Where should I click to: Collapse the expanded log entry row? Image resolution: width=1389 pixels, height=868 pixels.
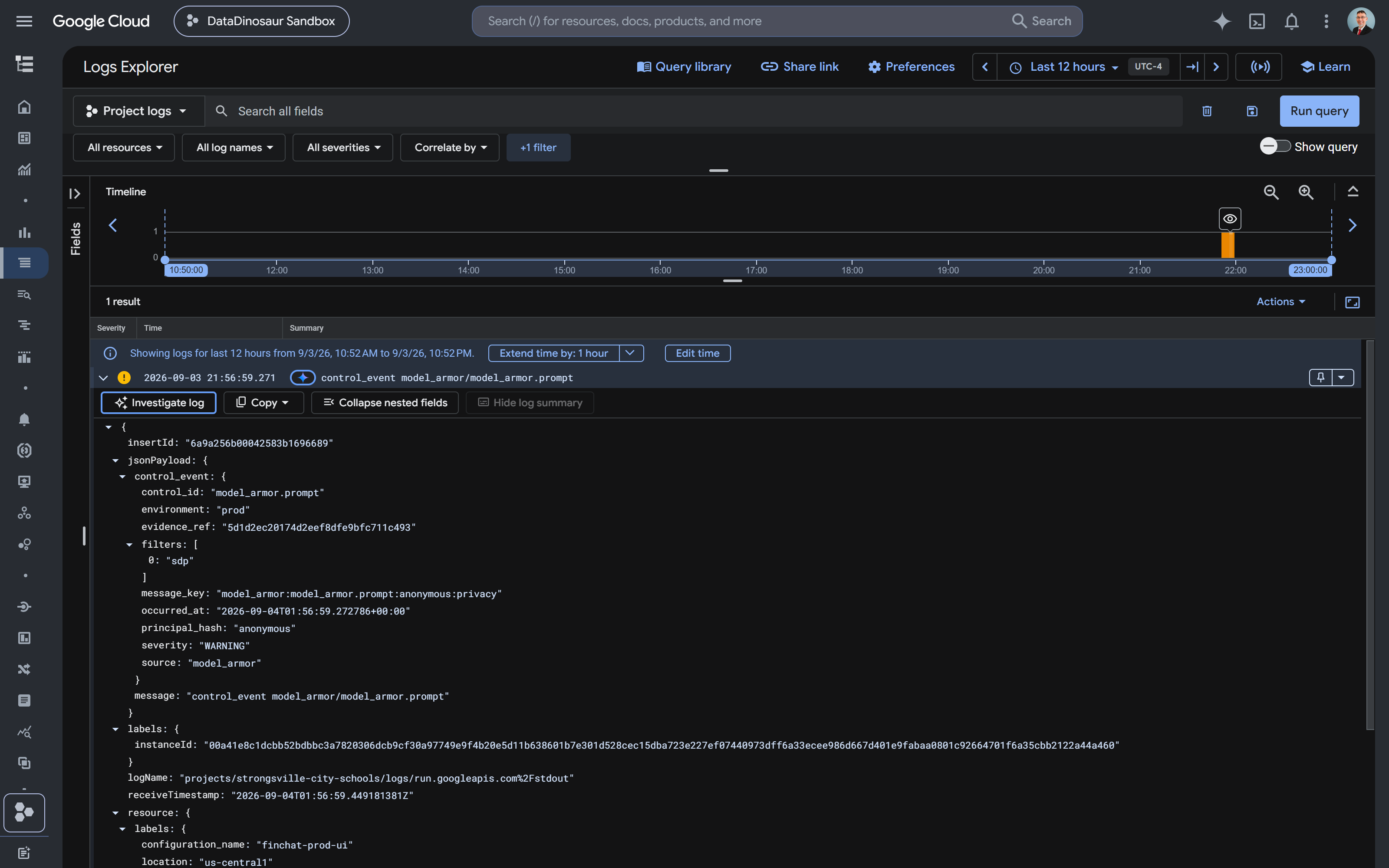click(x=103, y=377)
